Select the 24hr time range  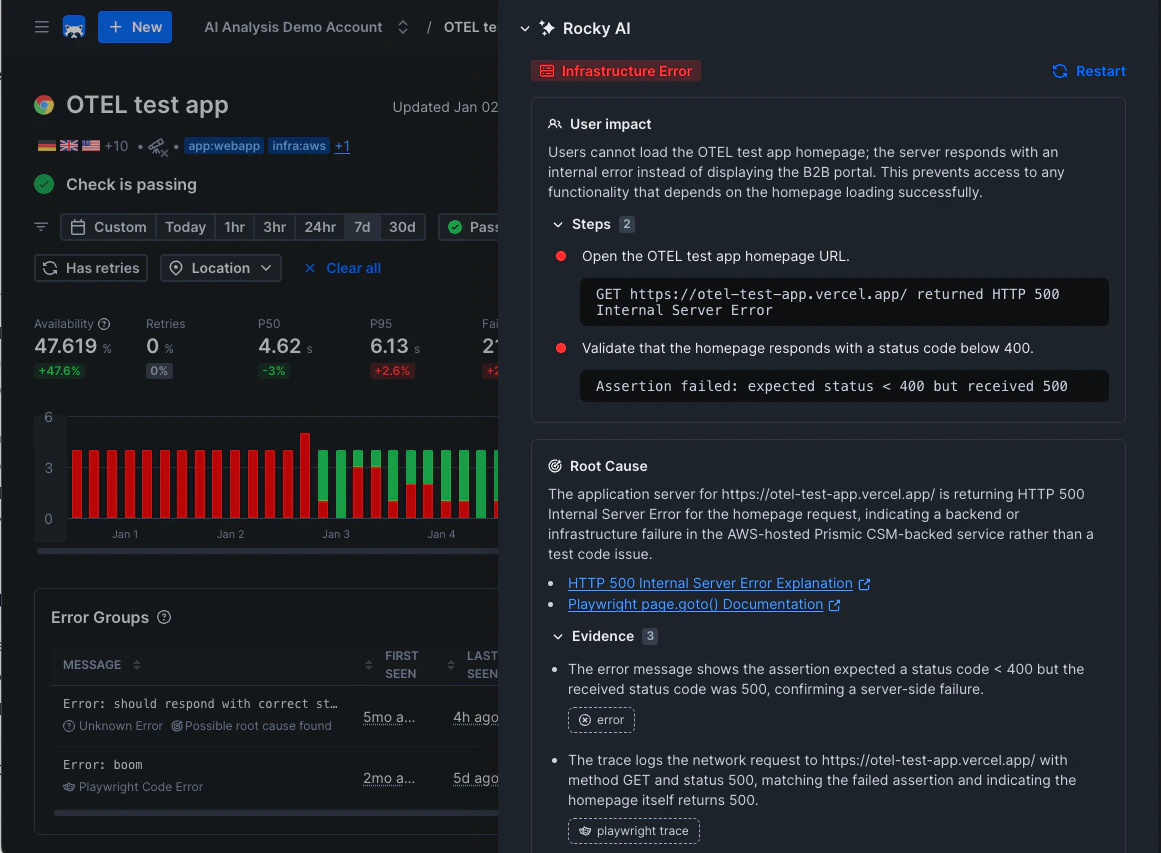point(319,226)
